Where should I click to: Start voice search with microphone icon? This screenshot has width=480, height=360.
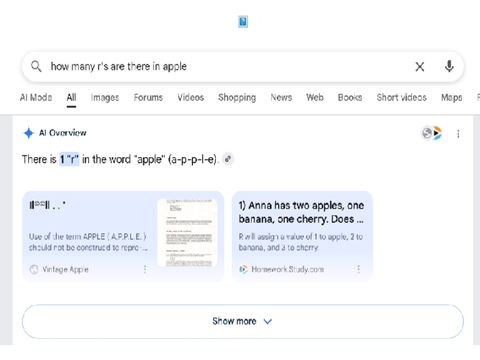(x=449, y=66)
